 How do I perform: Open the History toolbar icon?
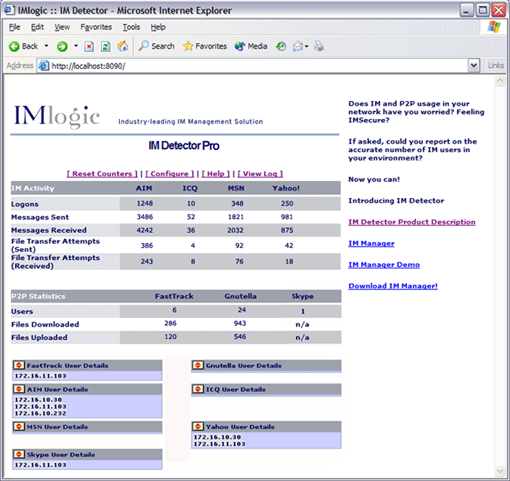pos(281,46)
